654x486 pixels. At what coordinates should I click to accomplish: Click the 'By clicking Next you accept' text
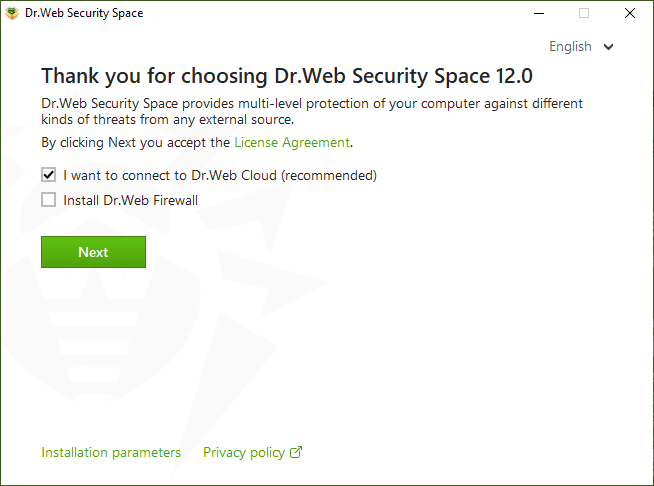136,142
